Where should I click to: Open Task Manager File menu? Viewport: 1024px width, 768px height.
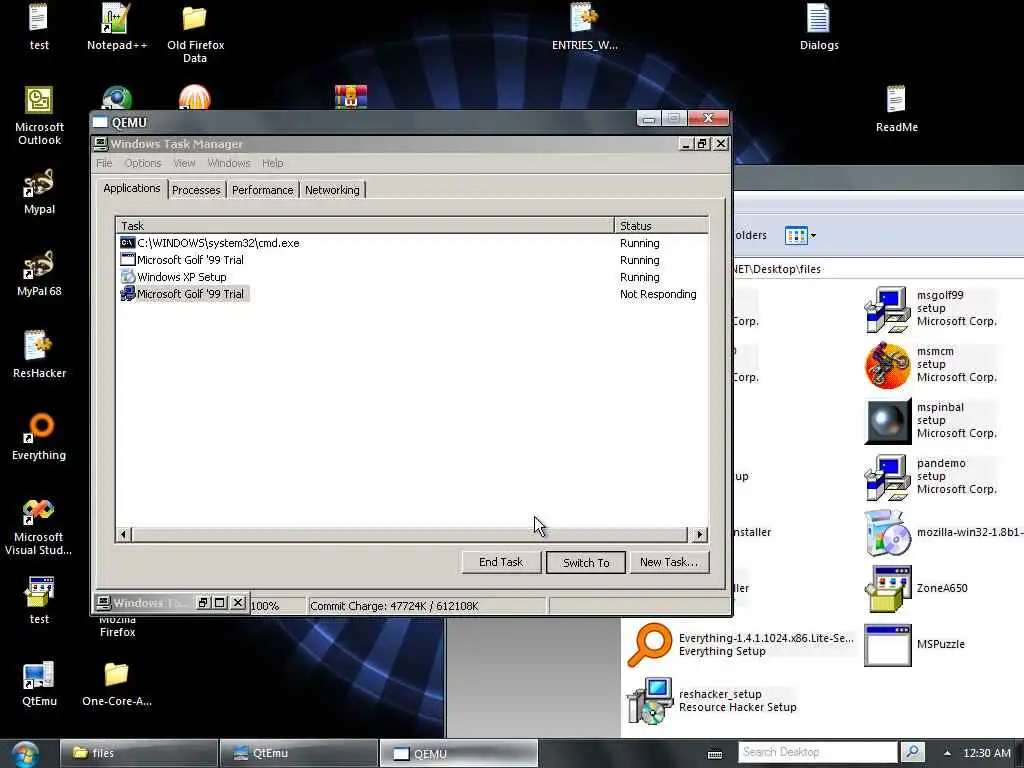(x=104, y=163)
